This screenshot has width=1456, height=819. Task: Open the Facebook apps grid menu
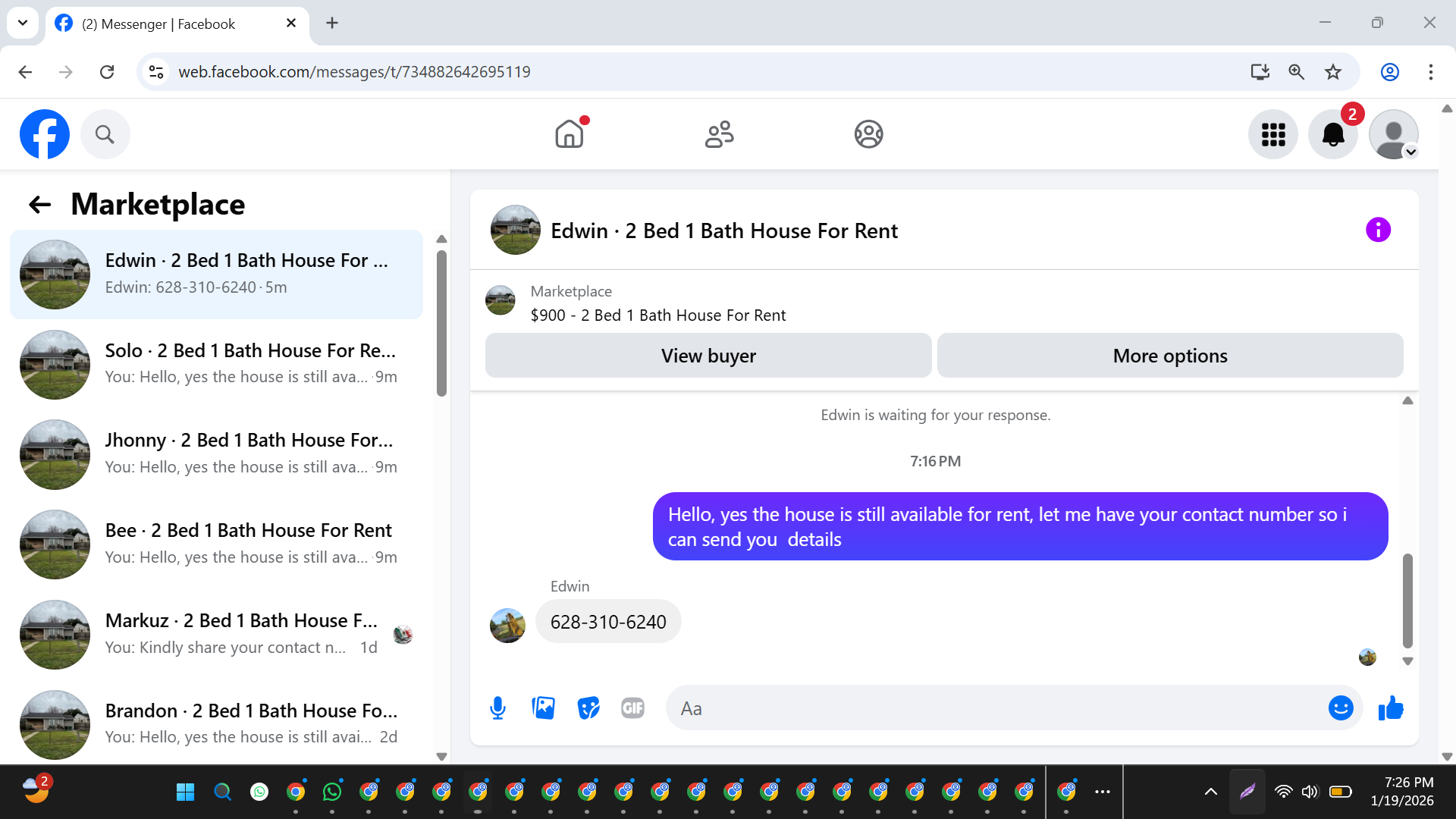click(1273, 135)
